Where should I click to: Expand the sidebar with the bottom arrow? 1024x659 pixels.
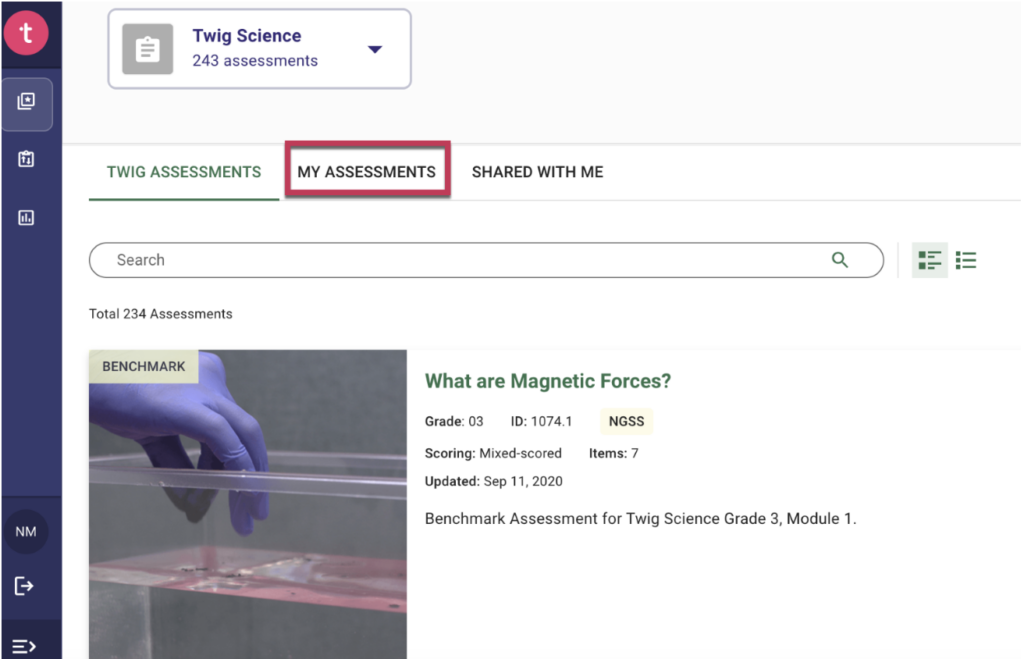point(26,646)
